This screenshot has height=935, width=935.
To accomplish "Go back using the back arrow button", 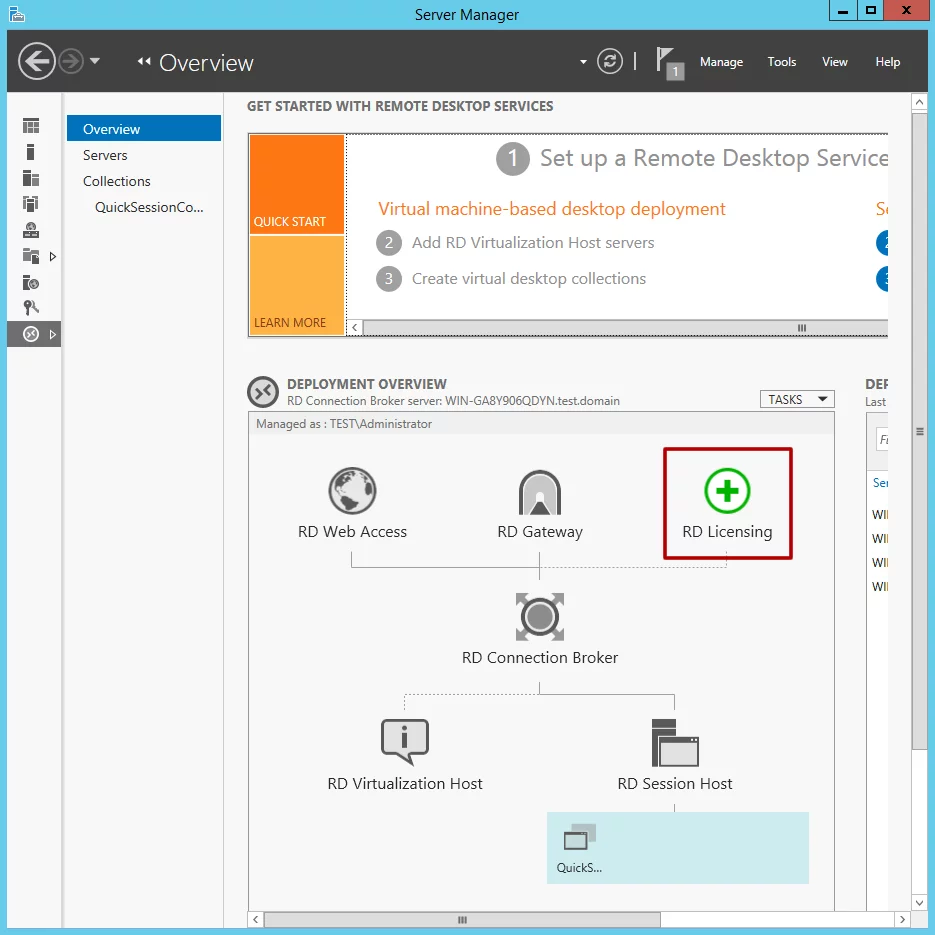I will 37,62.
